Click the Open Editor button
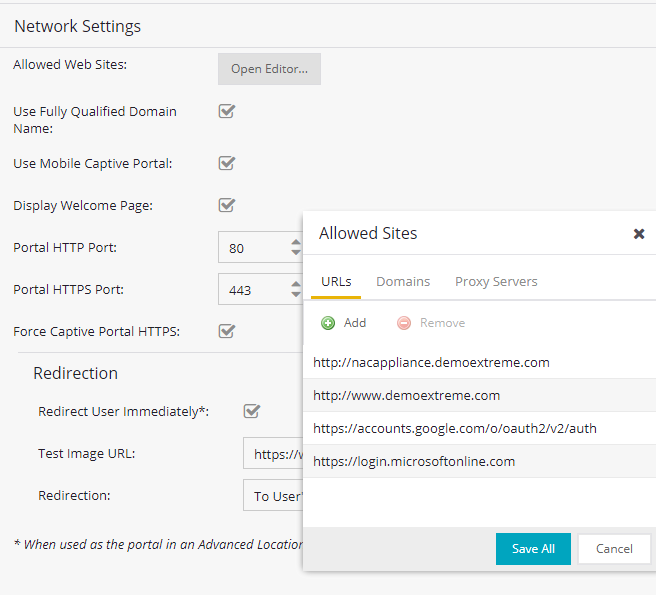Viewport: 656px width, 595px height. coord(269,69)
